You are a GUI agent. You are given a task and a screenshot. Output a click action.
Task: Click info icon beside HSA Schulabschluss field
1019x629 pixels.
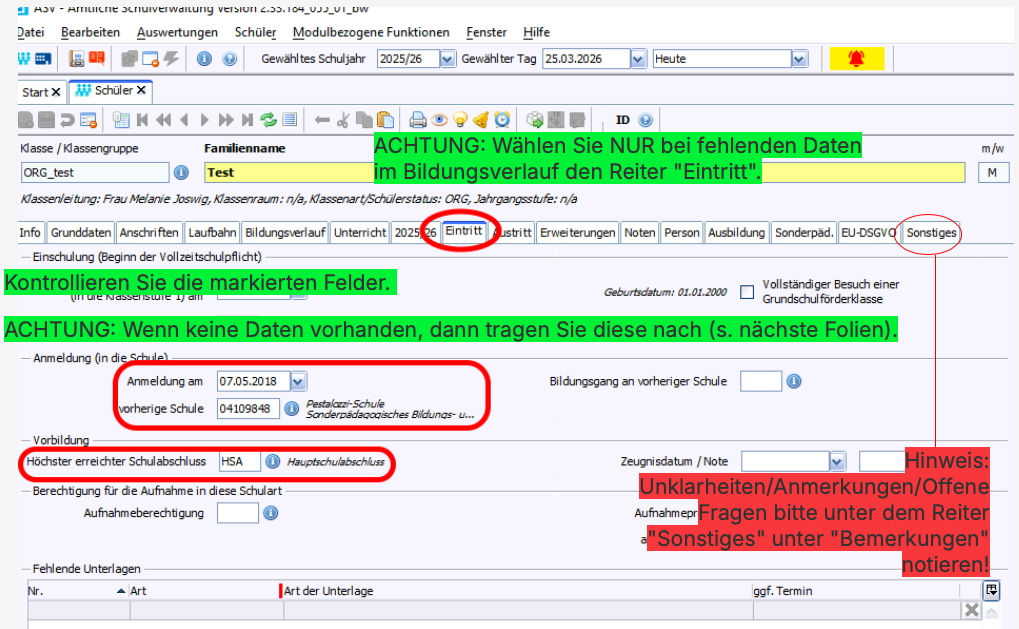(x=273, y=461)
